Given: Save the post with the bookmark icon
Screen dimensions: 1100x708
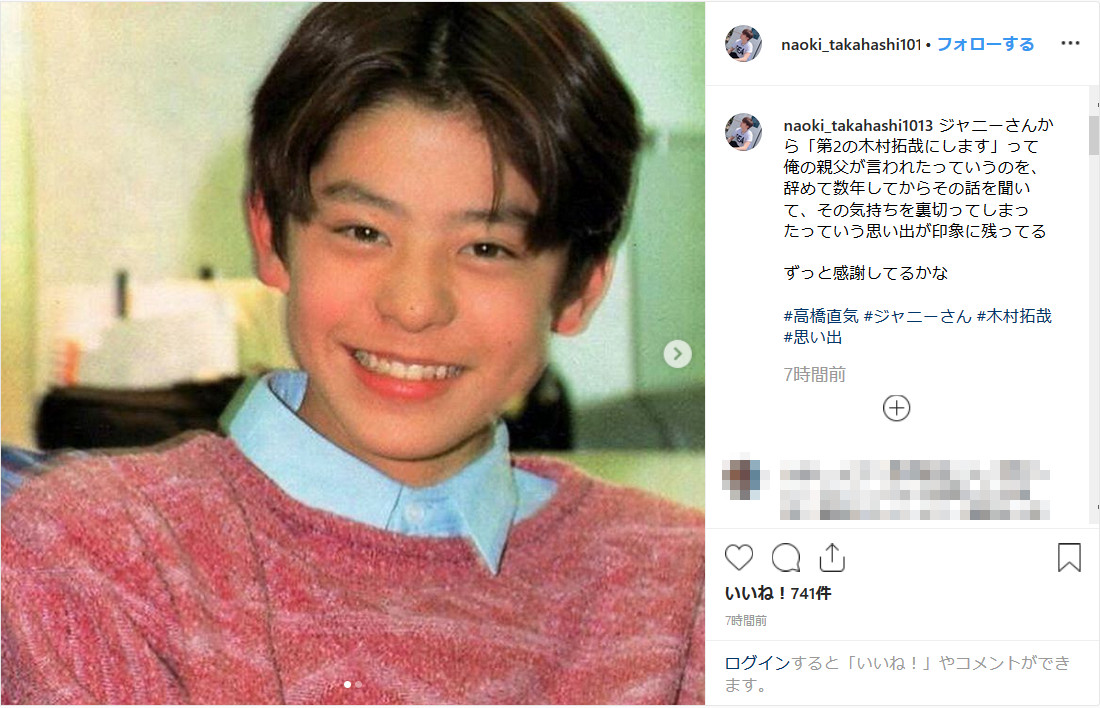Looking at the screenshot, I should pos(1069,558).
